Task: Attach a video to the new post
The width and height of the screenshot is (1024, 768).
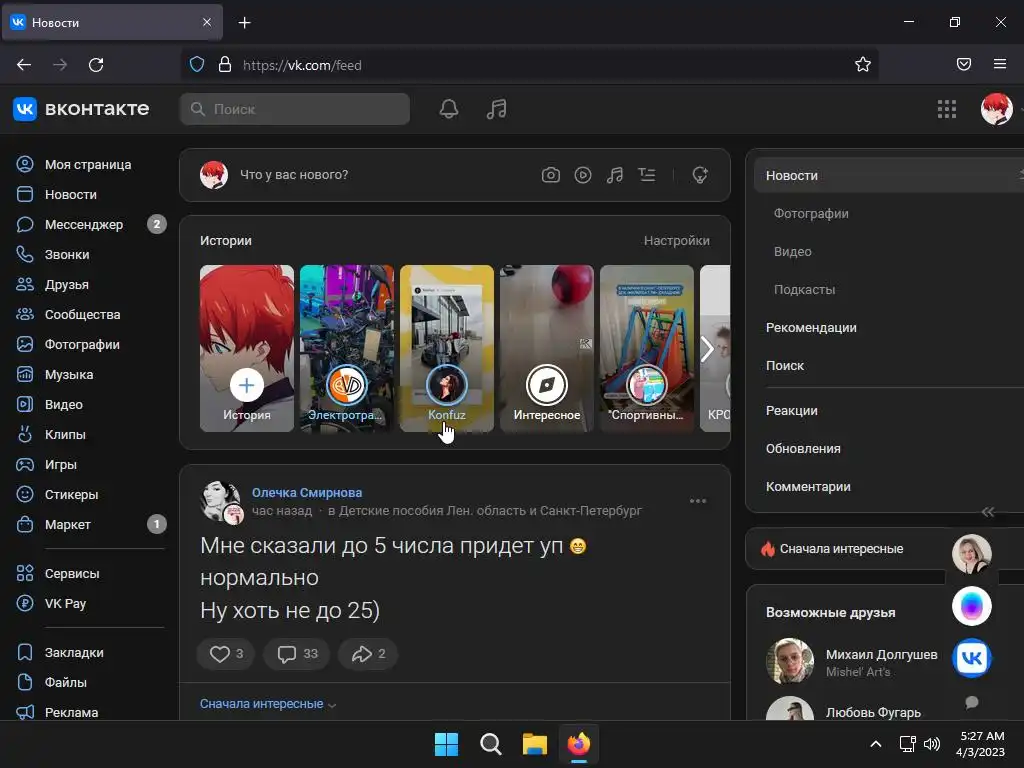Action: (x=583, y=175)
